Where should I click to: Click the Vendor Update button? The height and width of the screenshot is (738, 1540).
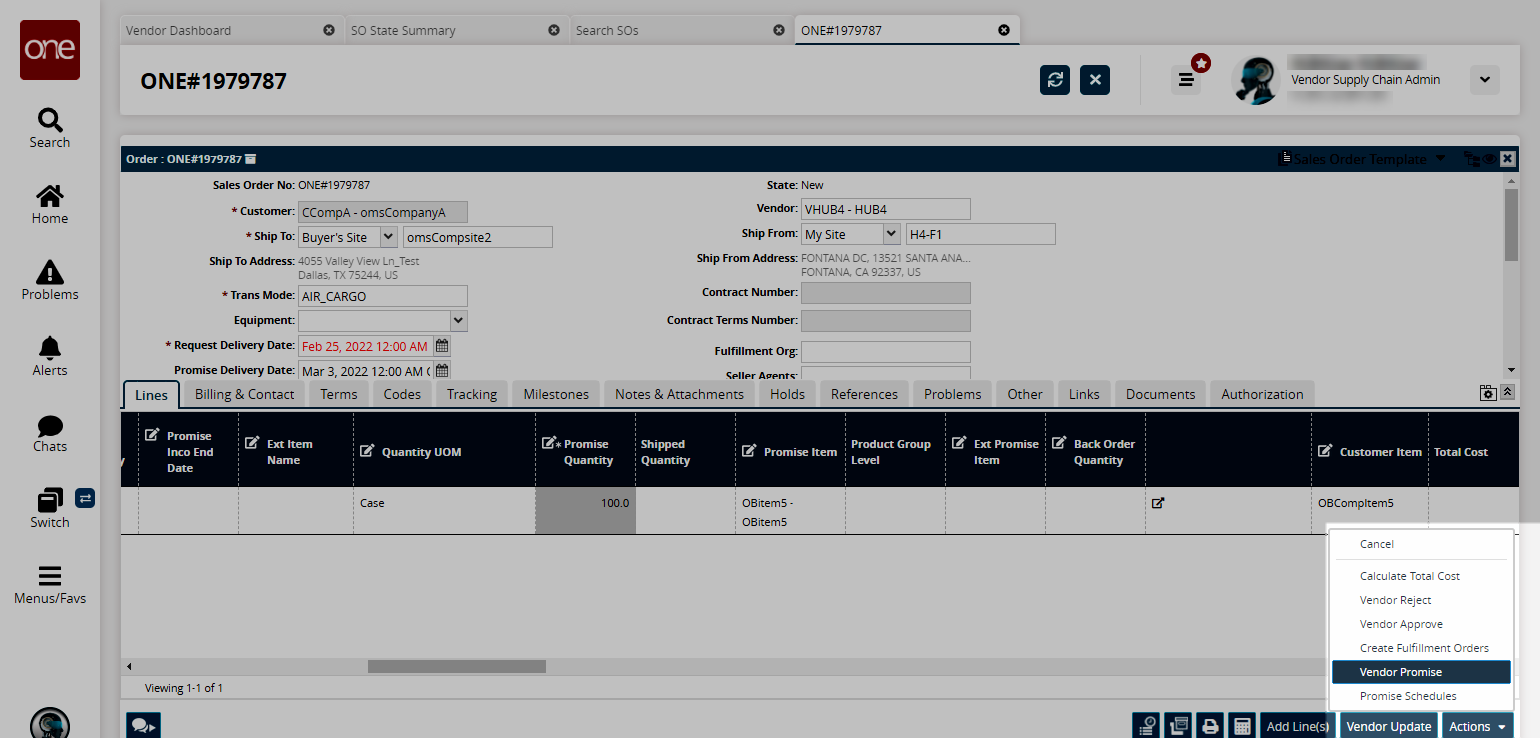coord(1388,726)
